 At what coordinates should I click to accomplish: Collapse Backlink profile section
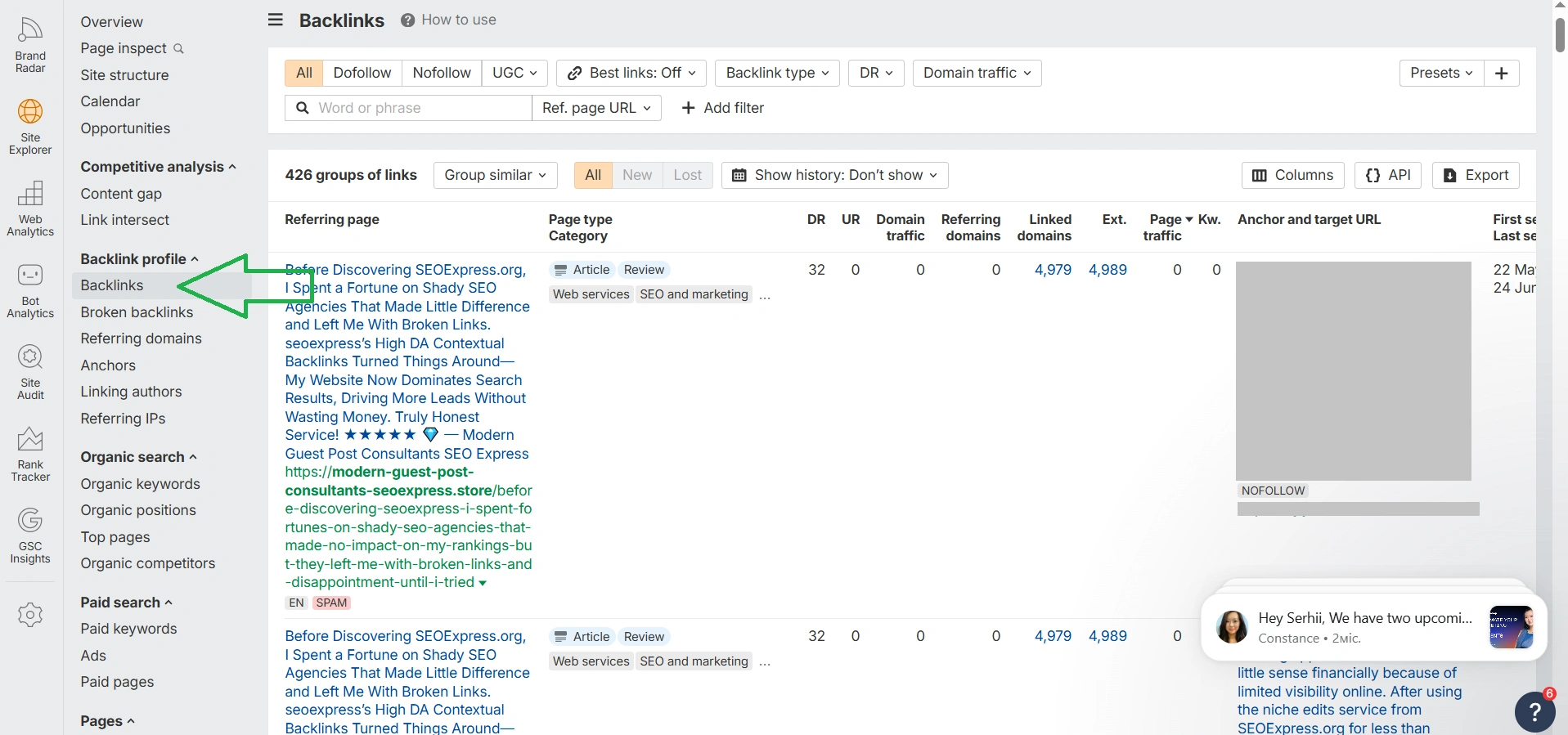click(x=140, y=259)
